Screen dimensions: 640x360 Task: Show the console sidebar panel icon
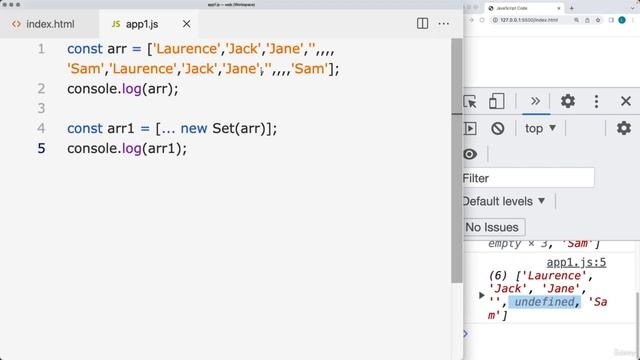point(470,129)
